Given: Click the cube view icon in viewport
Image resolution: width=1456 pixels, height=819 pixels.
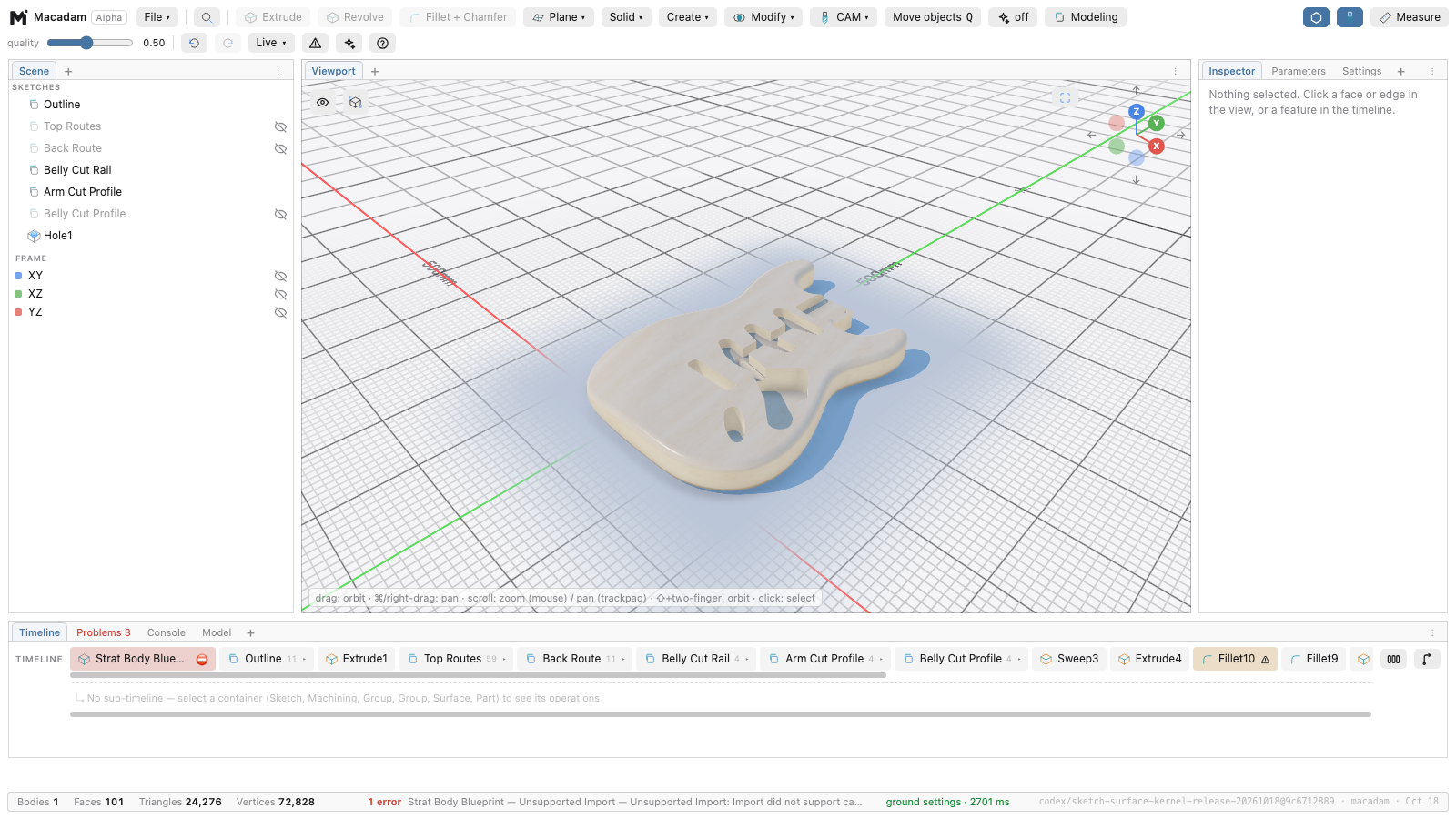Looking at the screenshot, I should coord(355,102).
